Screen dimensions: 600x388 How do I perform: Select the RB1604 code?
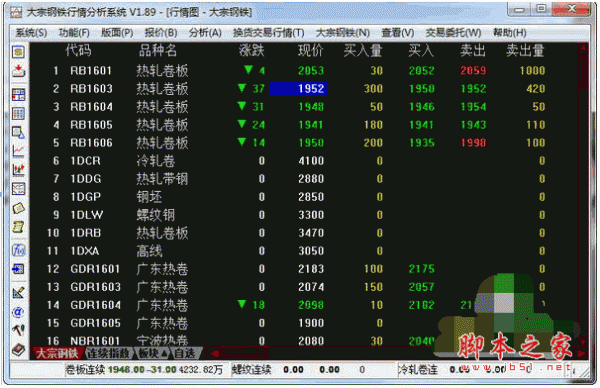(91, 107)
